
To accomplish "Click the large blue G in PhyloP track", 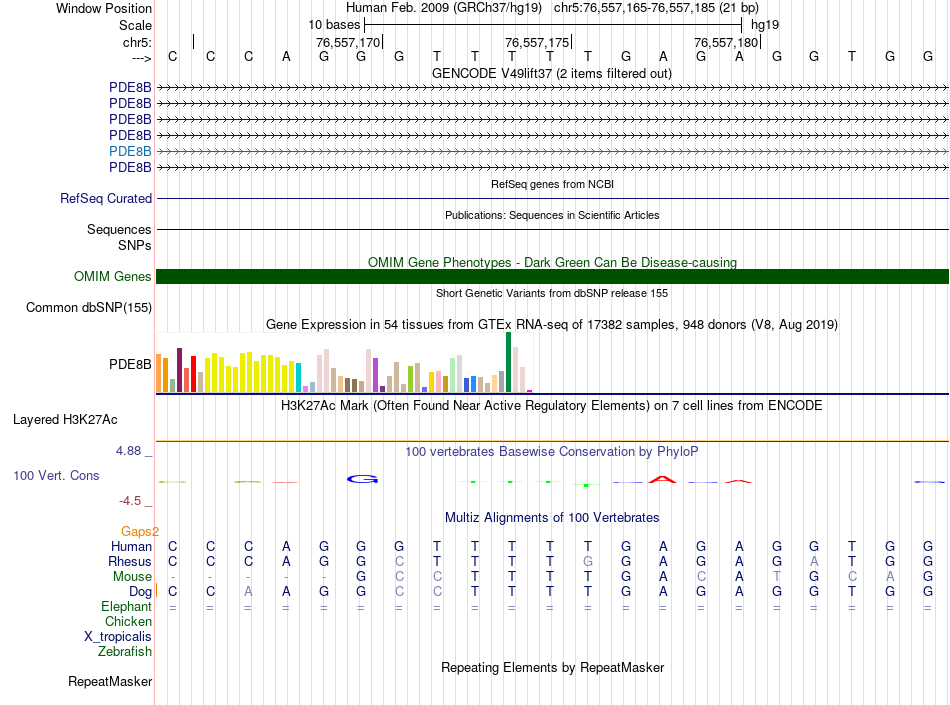I will (361, 479).
